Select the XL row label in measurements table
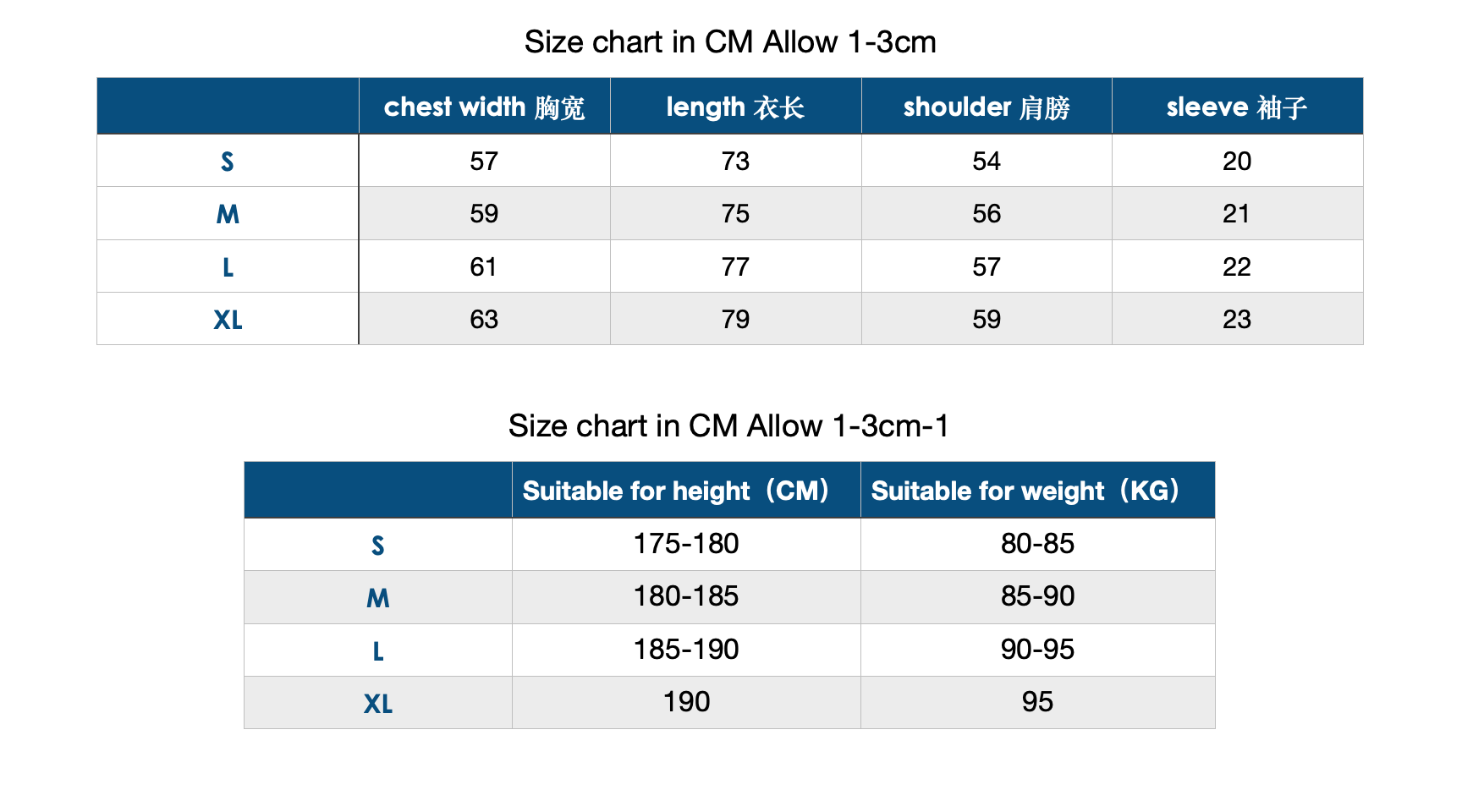 (x=228, y=320)
